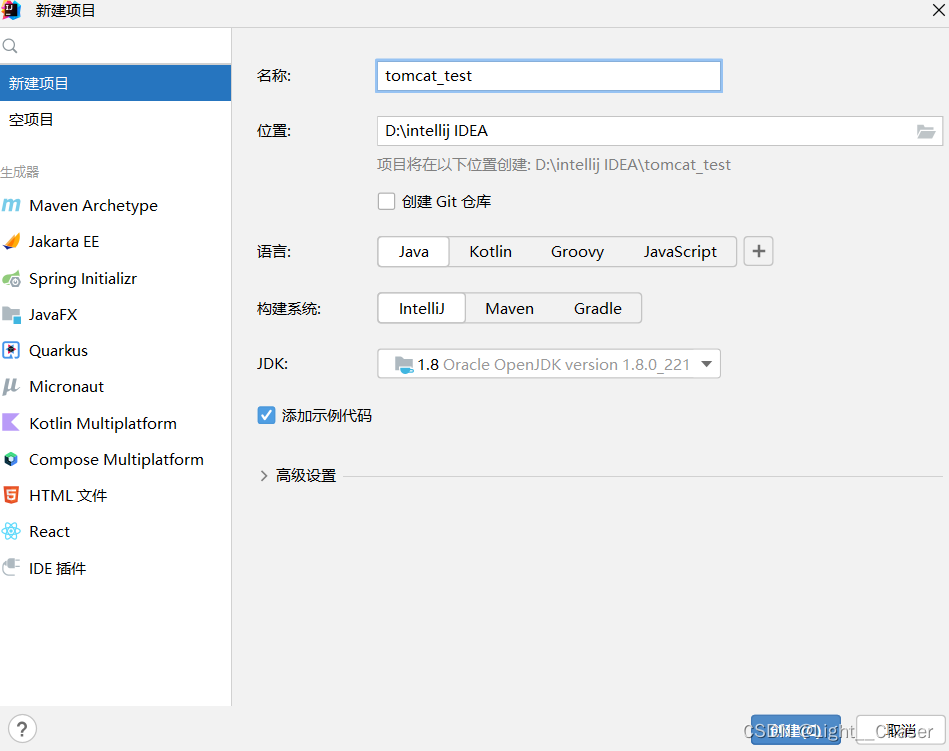The width and height of the screenshot is (949, 751).
Task: Click the Spring Initializr leaf icon
Action: point(11,278)
